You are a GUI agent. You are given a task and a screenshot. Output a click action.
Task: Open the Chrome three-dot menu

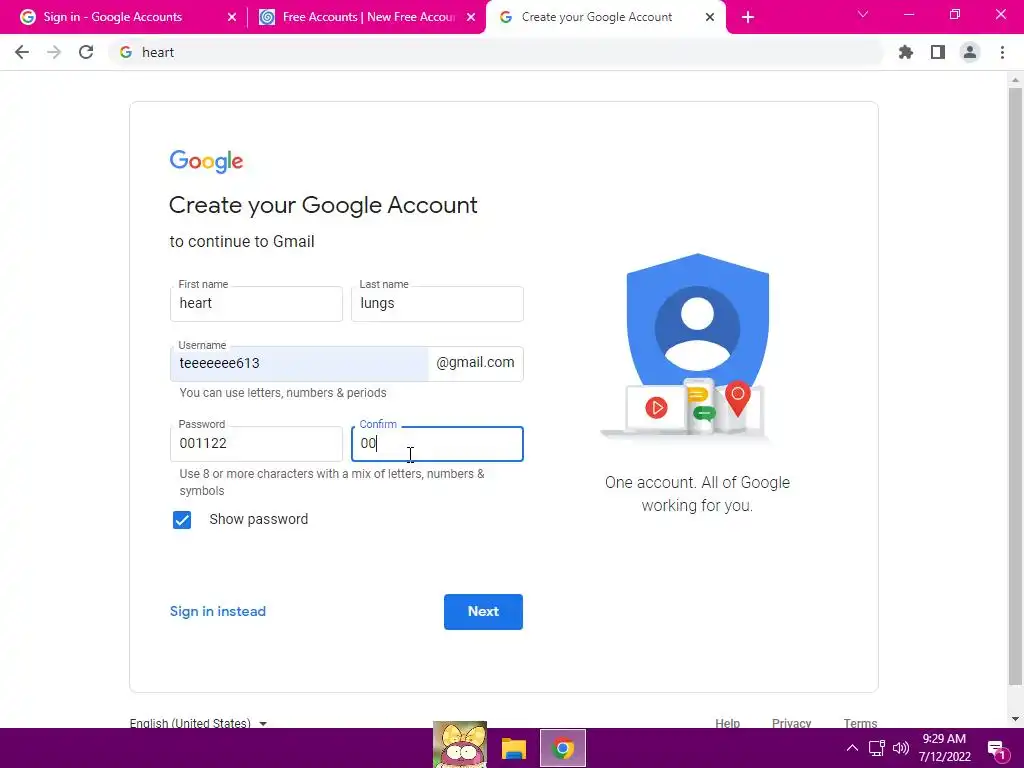tap(1002, 52)
